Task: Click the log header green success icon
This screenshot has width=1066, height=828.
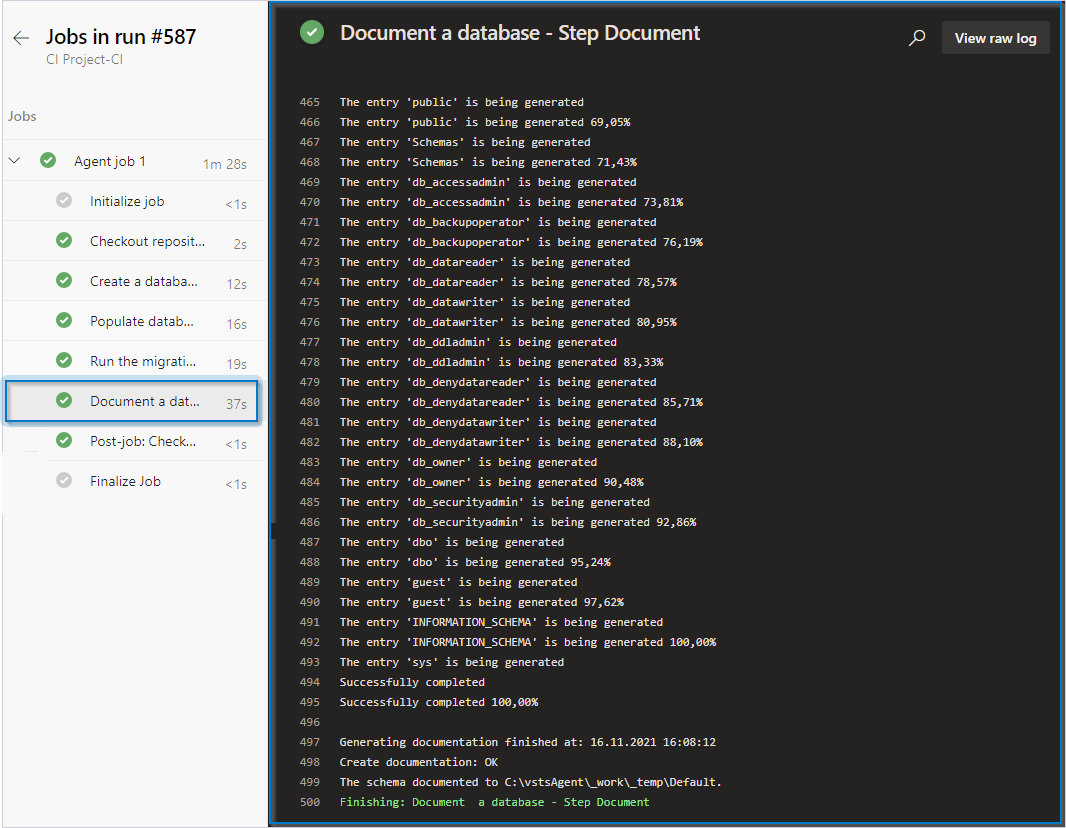Action: (x=312, y=33)
